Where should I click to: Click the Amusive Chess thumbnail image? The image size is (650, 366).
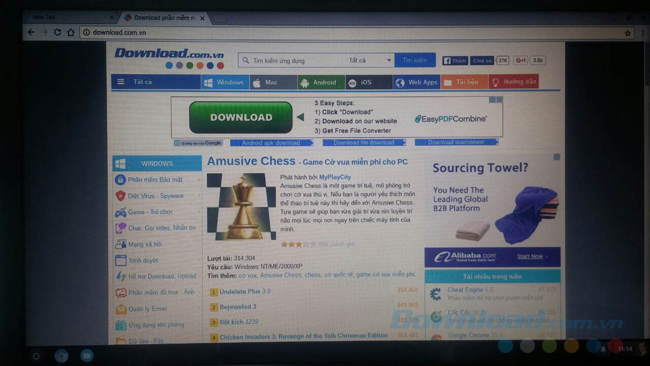[241, 206]
